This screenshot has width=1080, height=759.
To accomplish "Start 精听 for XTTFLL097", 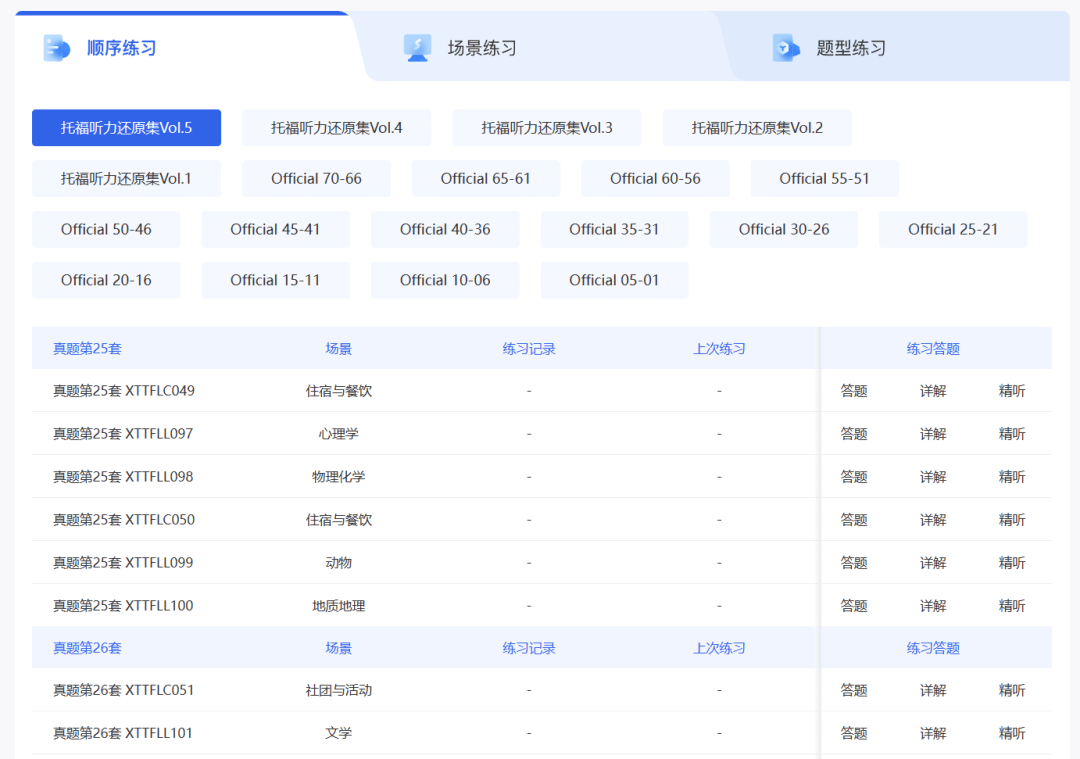I will pyautogui.click(x=1012, y=434).
